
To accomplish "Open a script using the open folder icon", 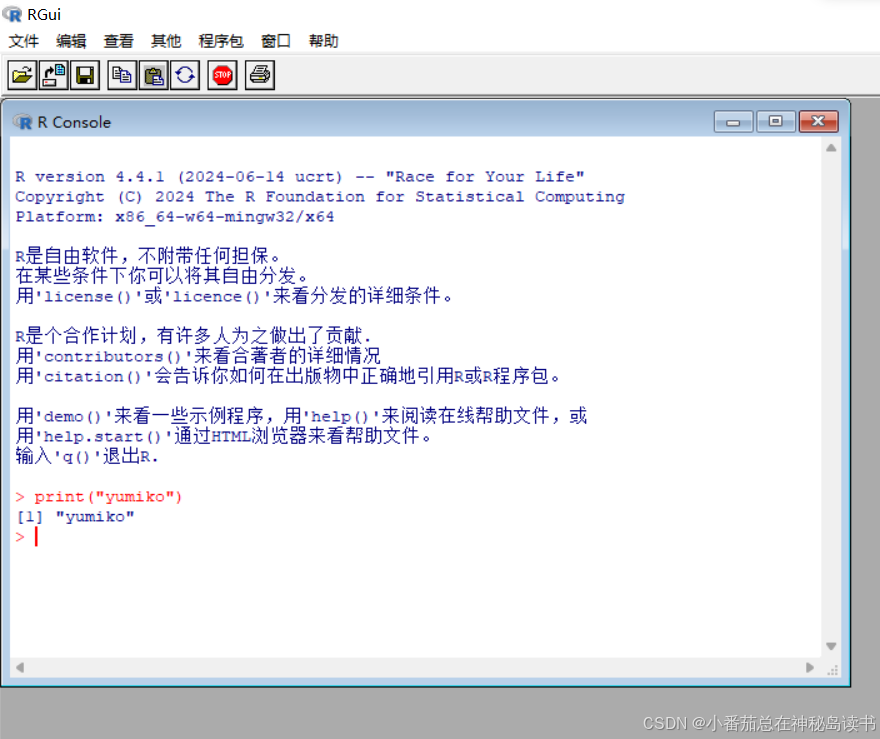I will pos(22,74).
